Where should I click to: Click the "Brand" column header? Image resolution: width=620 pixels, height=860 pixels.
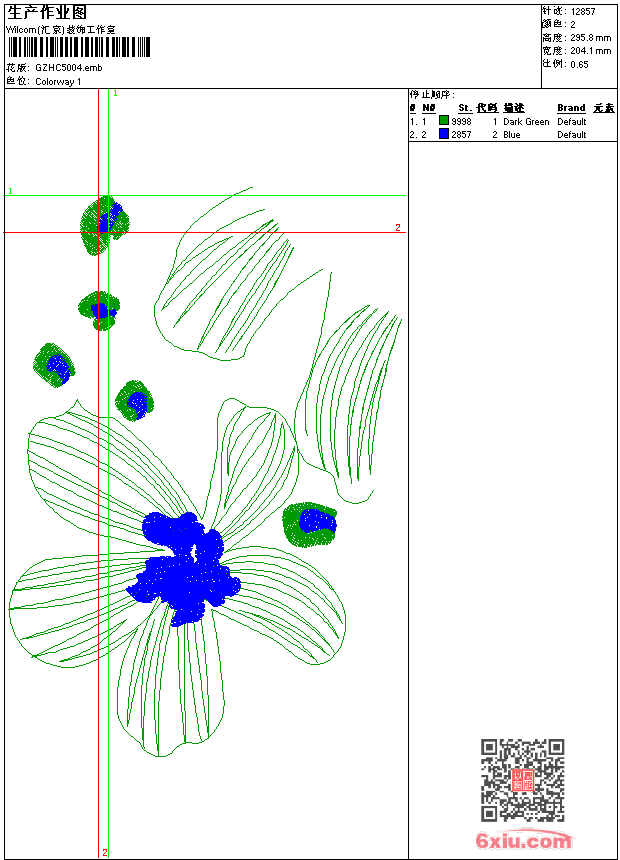571,108
